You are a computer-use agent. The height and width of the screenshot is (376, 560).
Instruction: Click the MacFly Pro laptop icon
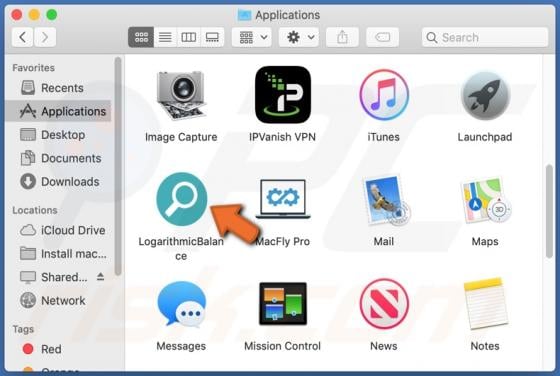(283, 199)
